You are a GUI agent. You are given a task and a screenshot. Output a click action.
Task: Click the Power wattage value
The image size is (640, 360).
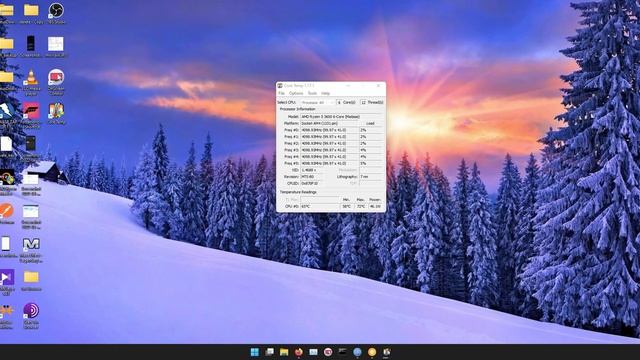coord(376,207)
